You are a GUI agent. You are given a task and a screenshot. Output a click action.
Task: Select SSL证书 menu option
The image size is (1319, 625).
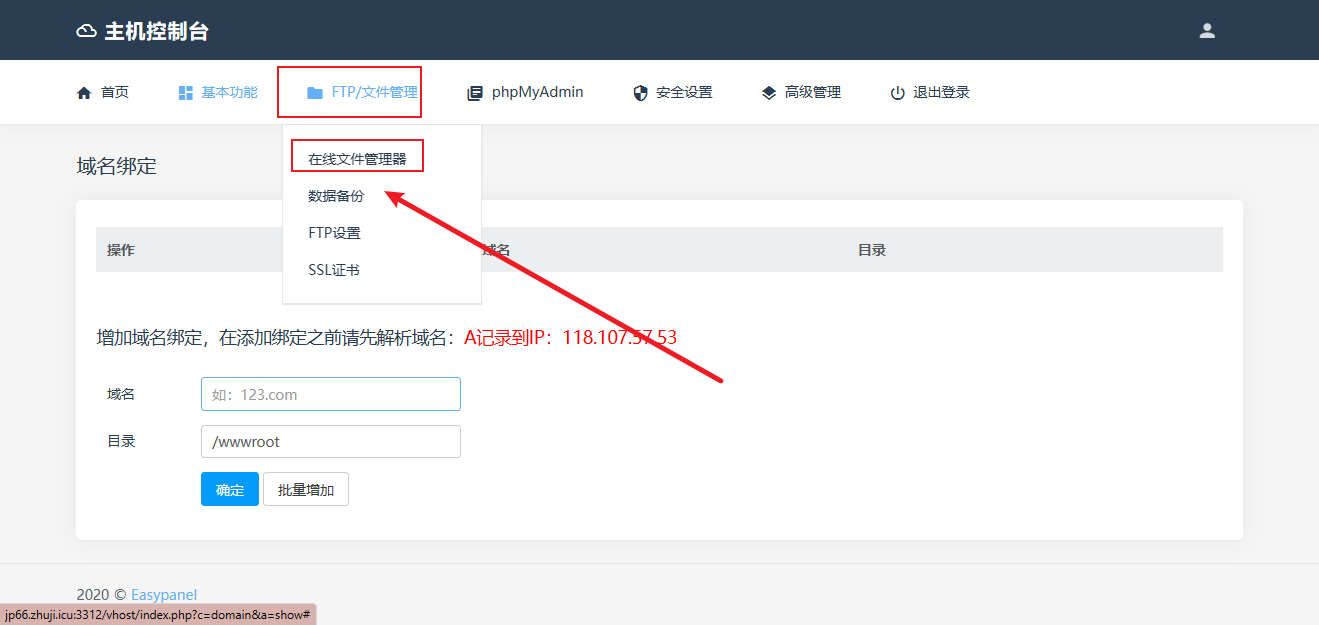tap(333, 270)
